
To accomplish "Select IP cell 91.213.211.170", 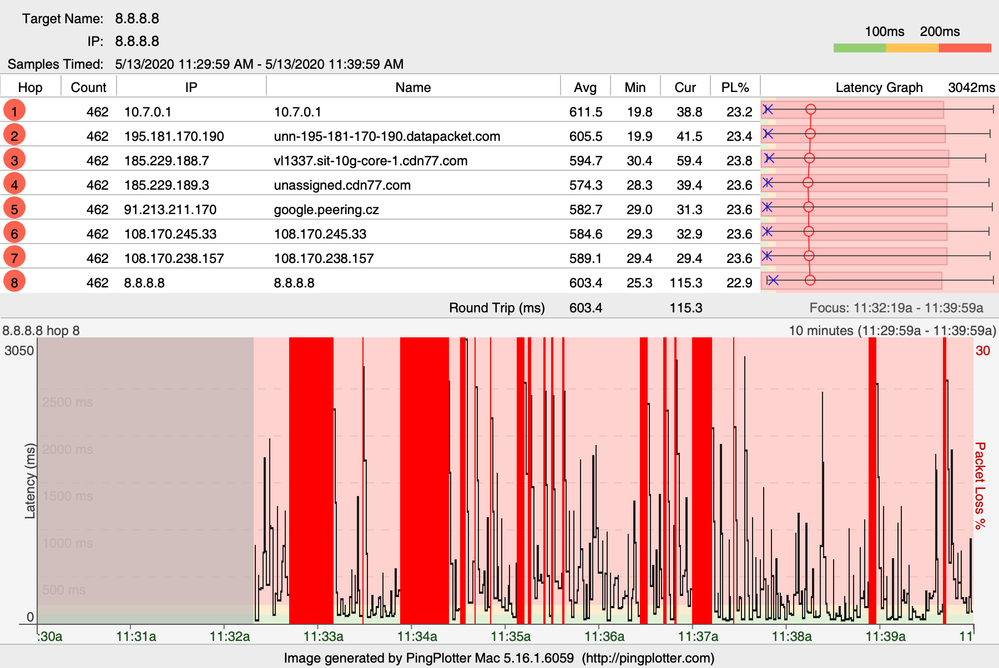I will point(170,209).
